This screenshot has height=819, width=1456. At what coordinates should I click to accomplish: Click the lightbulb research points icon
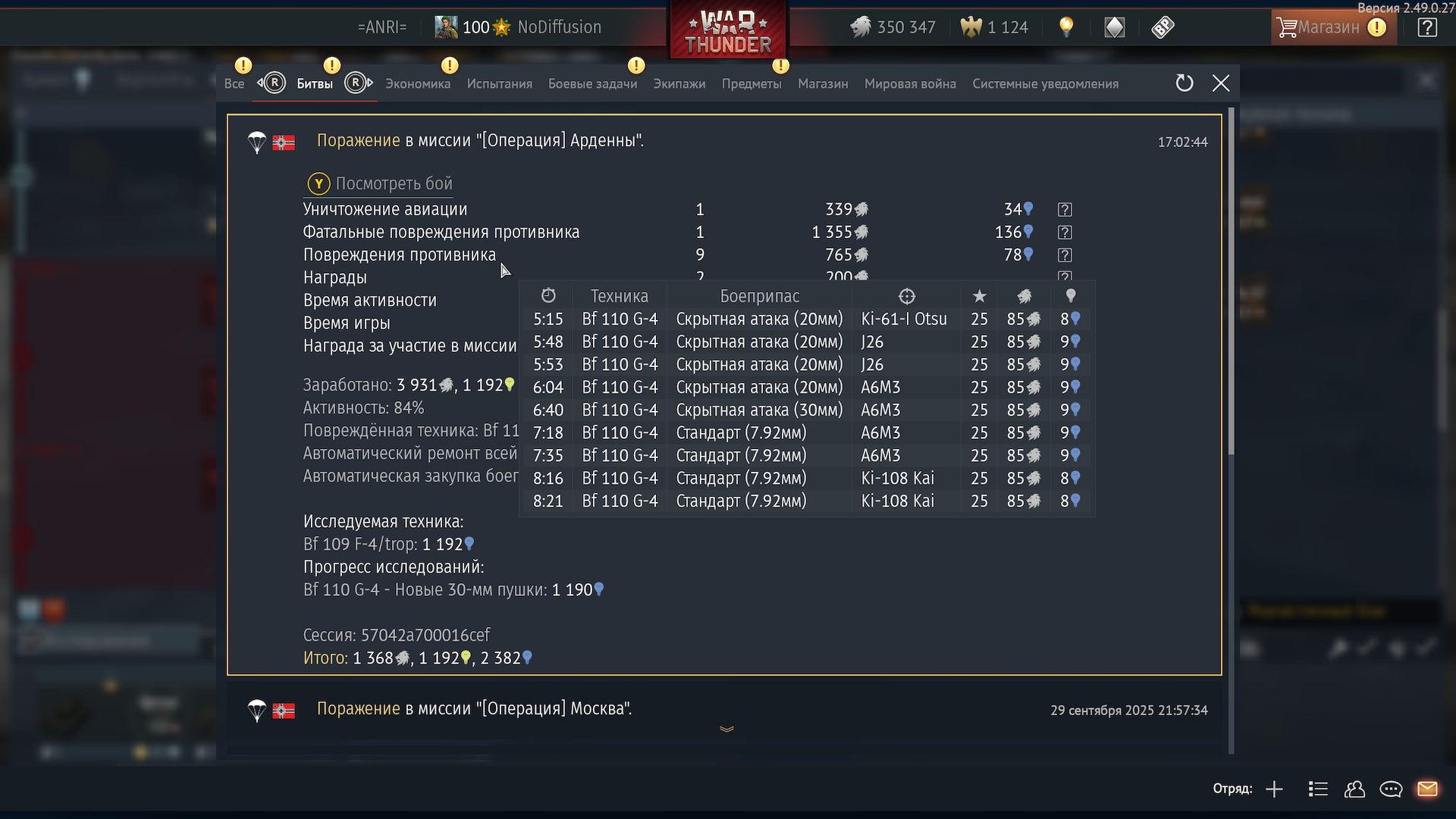pyautogui.click(x=1066, y=27)
